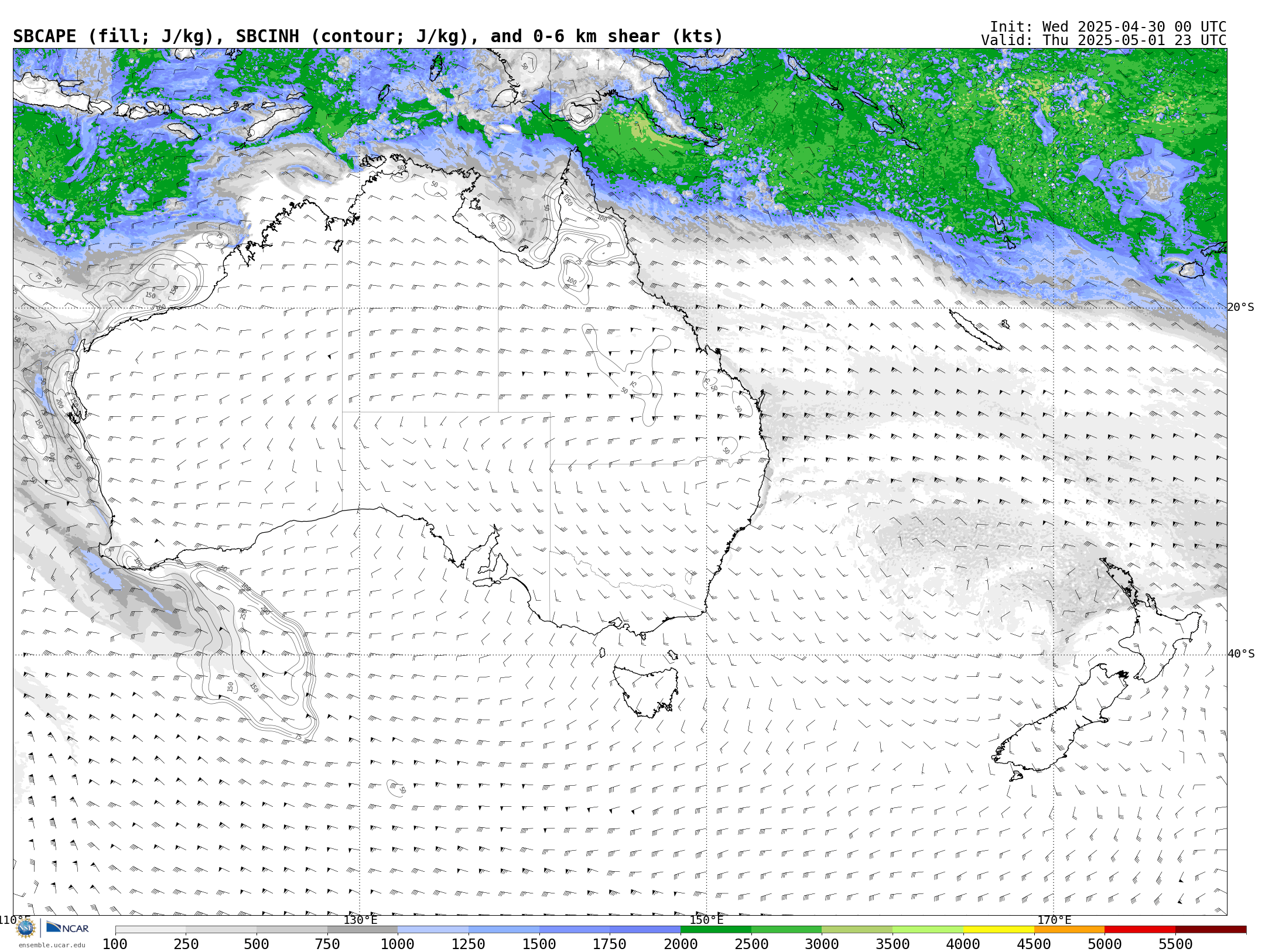The image size is (1265, 952).
Task: Click the colorbar value label 1250
Action: click(x=469, y=944)
